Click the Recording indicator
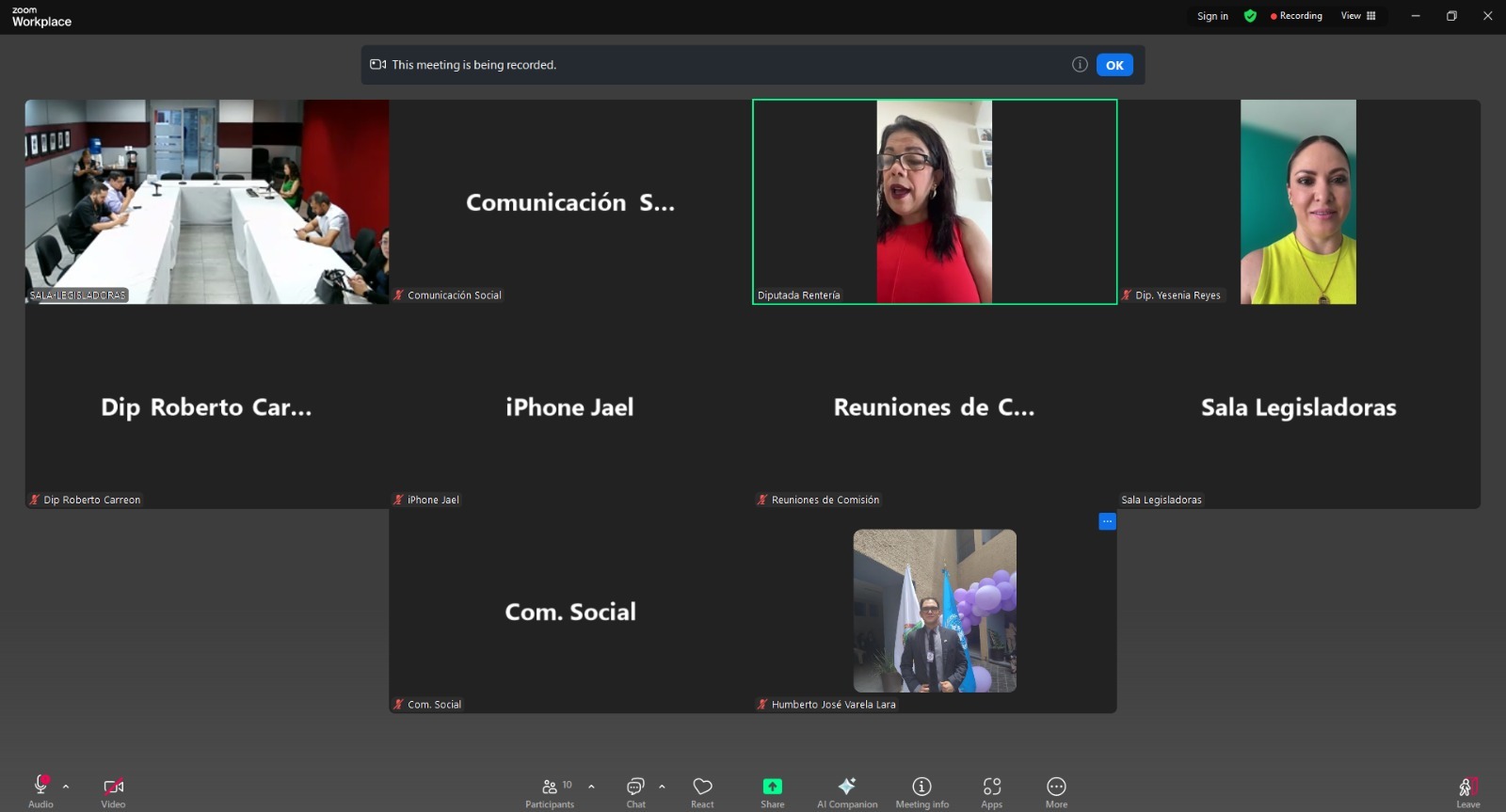 1296,16
